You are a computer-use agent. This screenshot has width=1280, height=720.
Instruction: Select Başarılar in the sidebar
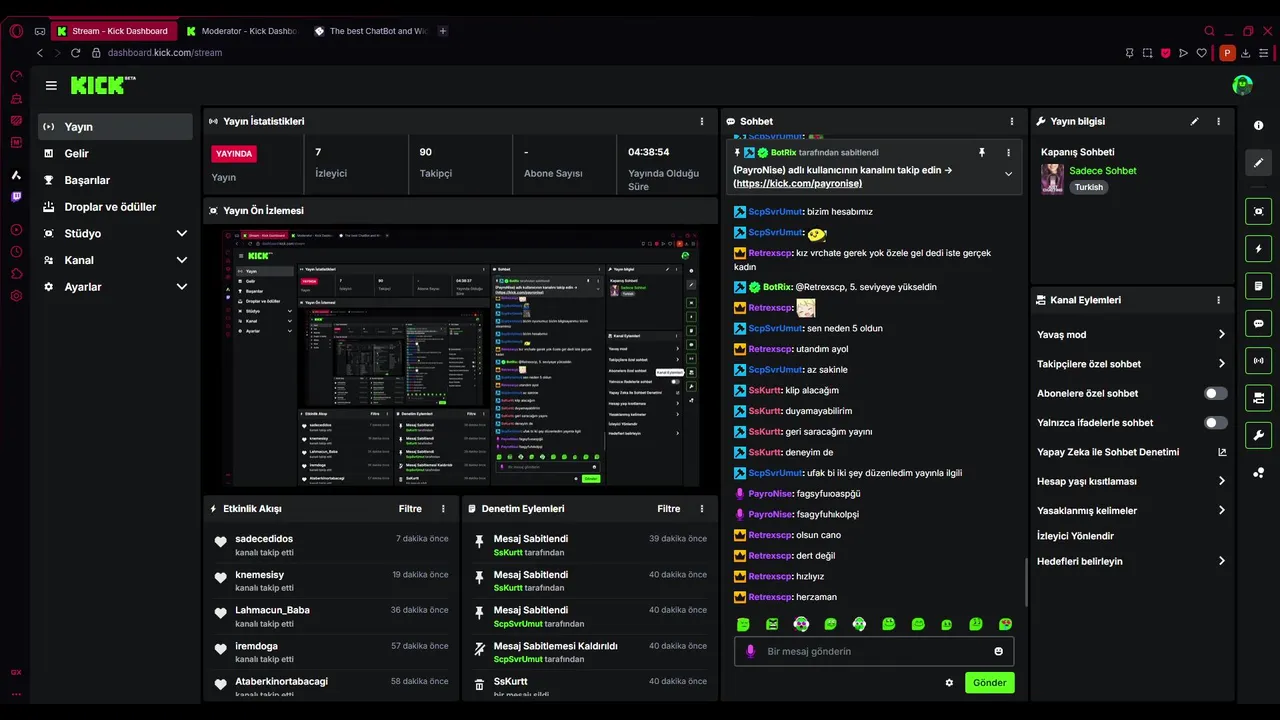115,180
